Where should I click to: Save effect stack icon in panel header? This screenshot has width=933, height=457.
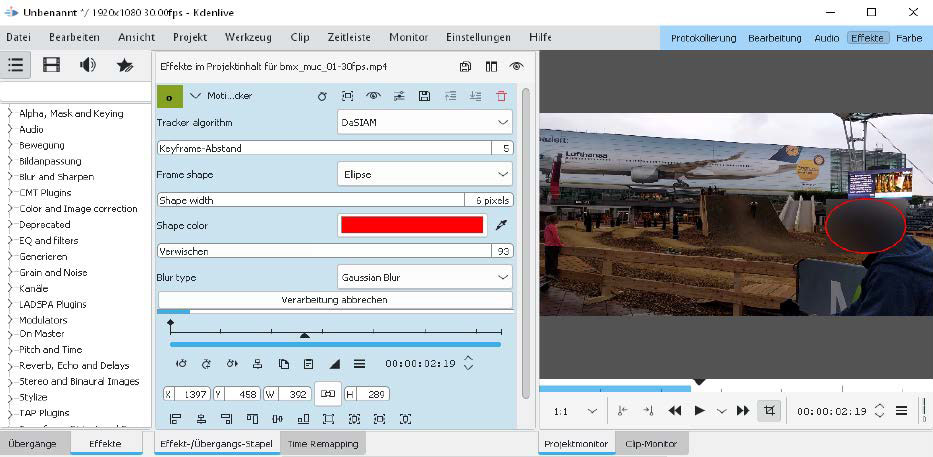click(465, 67)
